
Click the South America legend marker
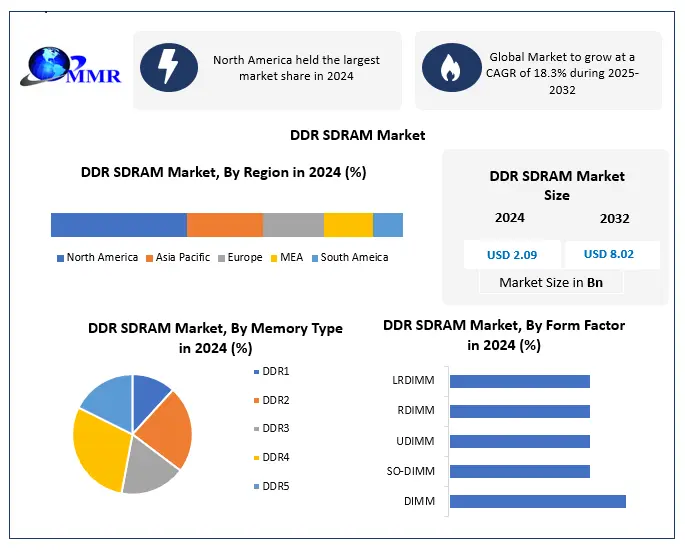coord(314,258)
